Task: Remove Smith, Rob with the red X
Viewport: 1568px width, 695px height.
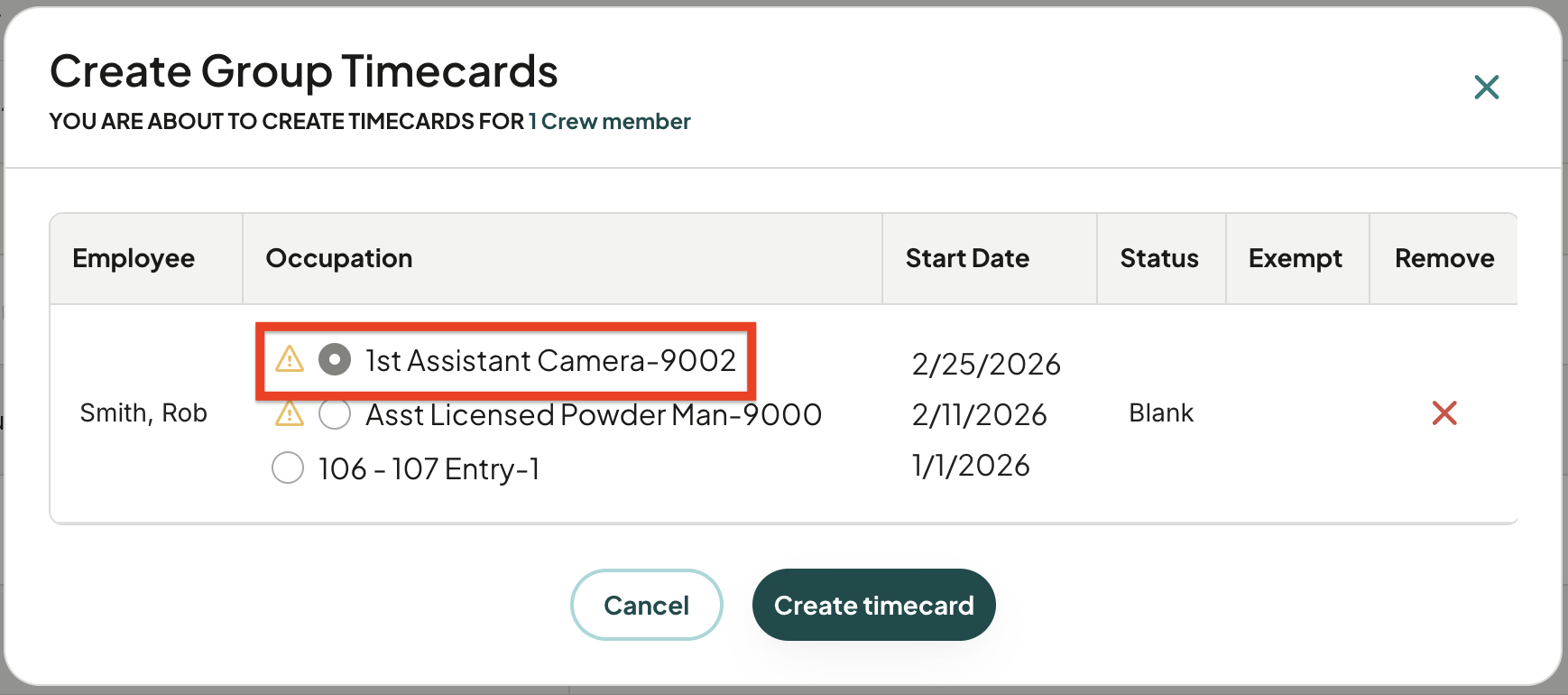Action: click(1444, 413)
